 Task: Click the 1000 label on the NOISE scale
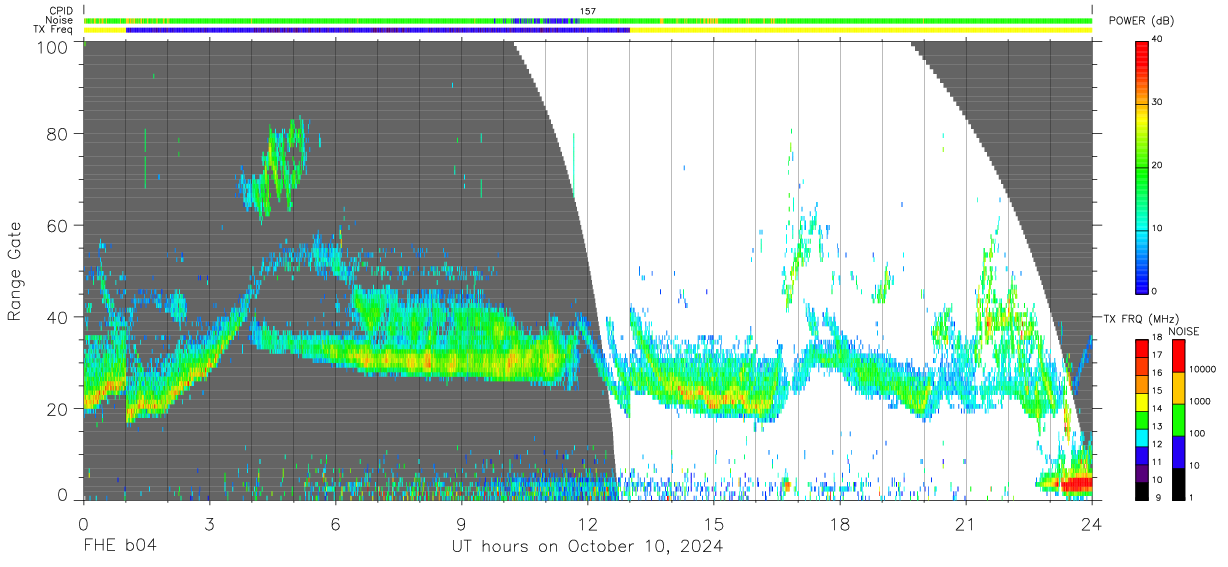click(x=1200, y=401)
